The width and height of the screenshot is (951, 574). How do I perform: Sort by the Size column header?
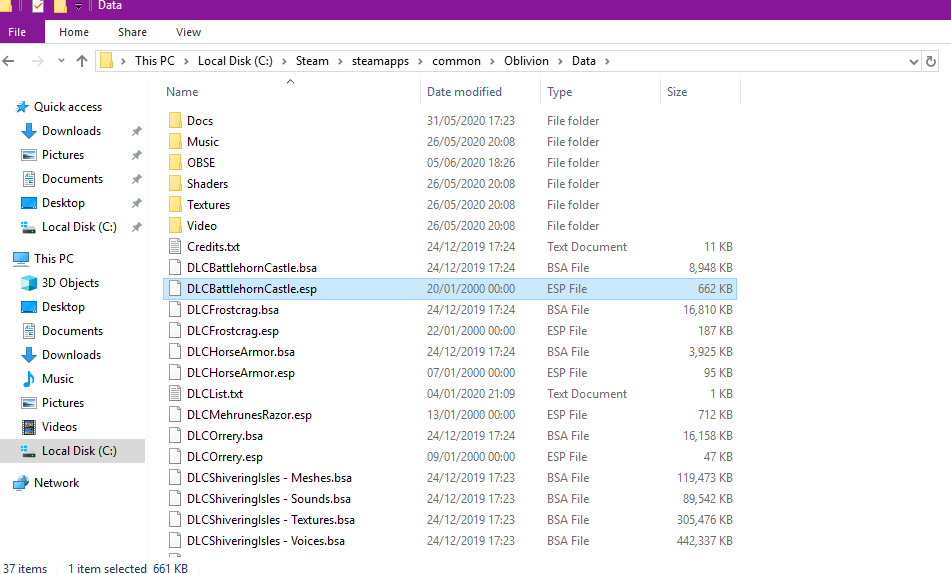[677, 92]
